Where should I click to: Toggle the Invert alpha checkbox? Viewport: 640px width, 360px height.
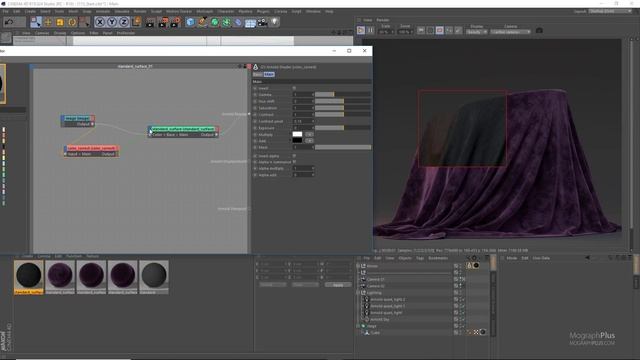click(294, 156)
